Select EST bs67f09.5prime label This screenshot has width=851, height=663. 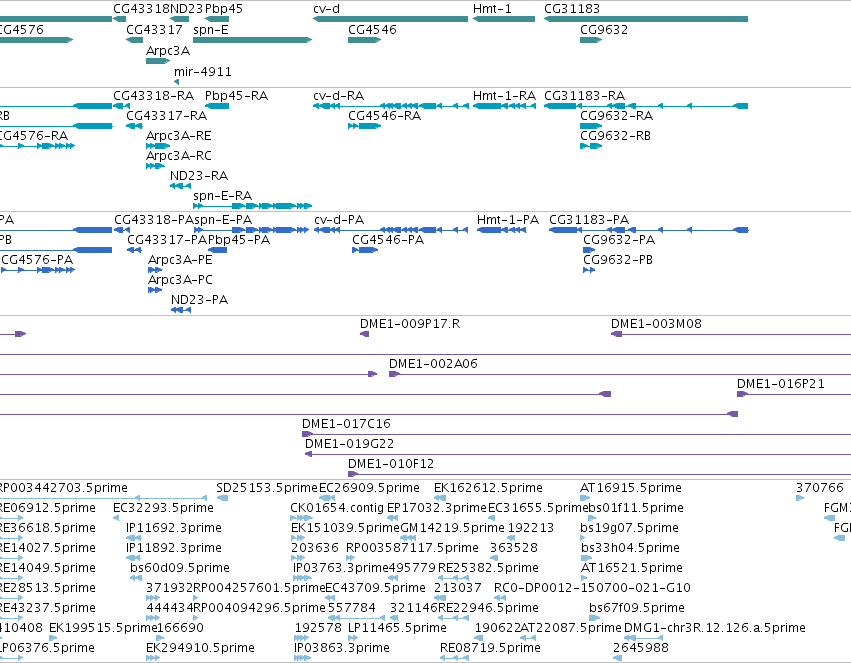637,608
